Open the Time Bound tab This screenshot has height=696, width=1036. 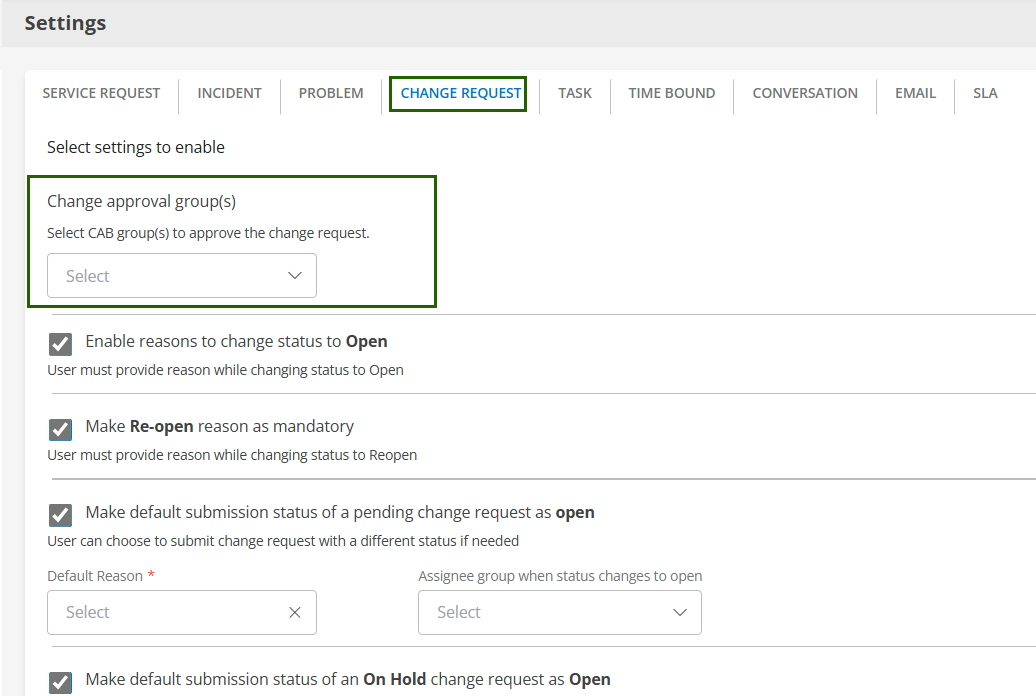671,93
